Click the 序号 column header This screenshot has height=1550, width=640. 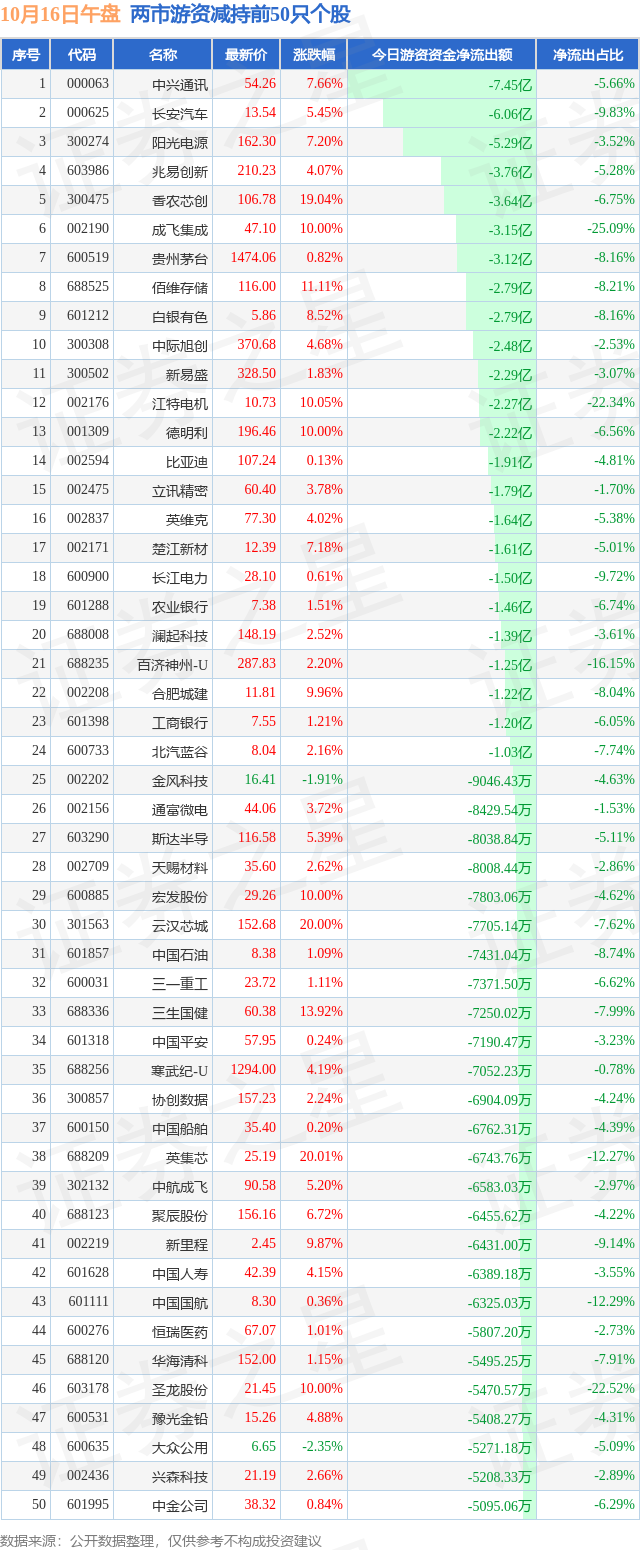pyautogui.click(x=26, y=55)
